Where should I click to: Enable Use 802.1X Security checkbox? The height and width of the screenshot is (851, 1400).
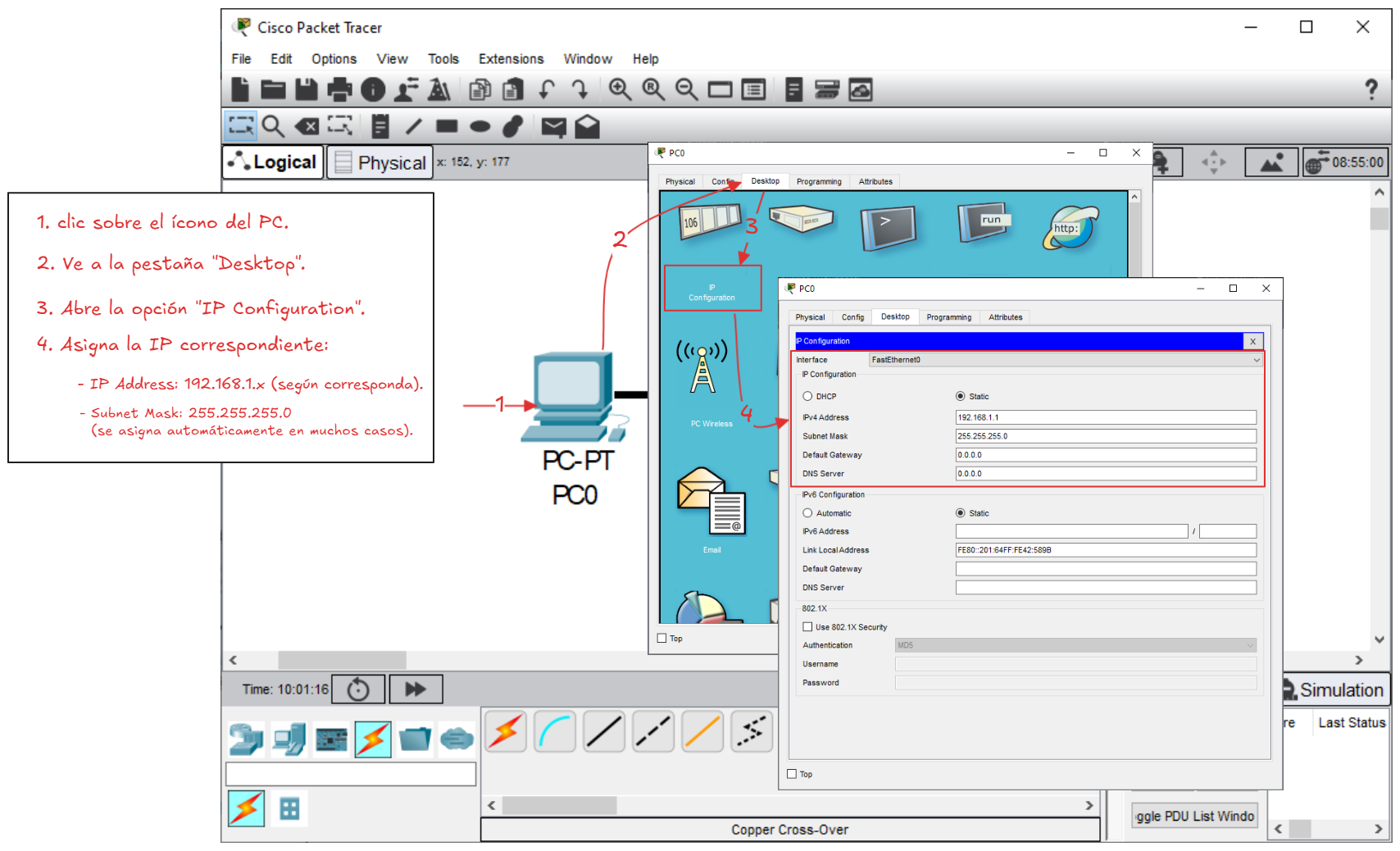(807, 627)
